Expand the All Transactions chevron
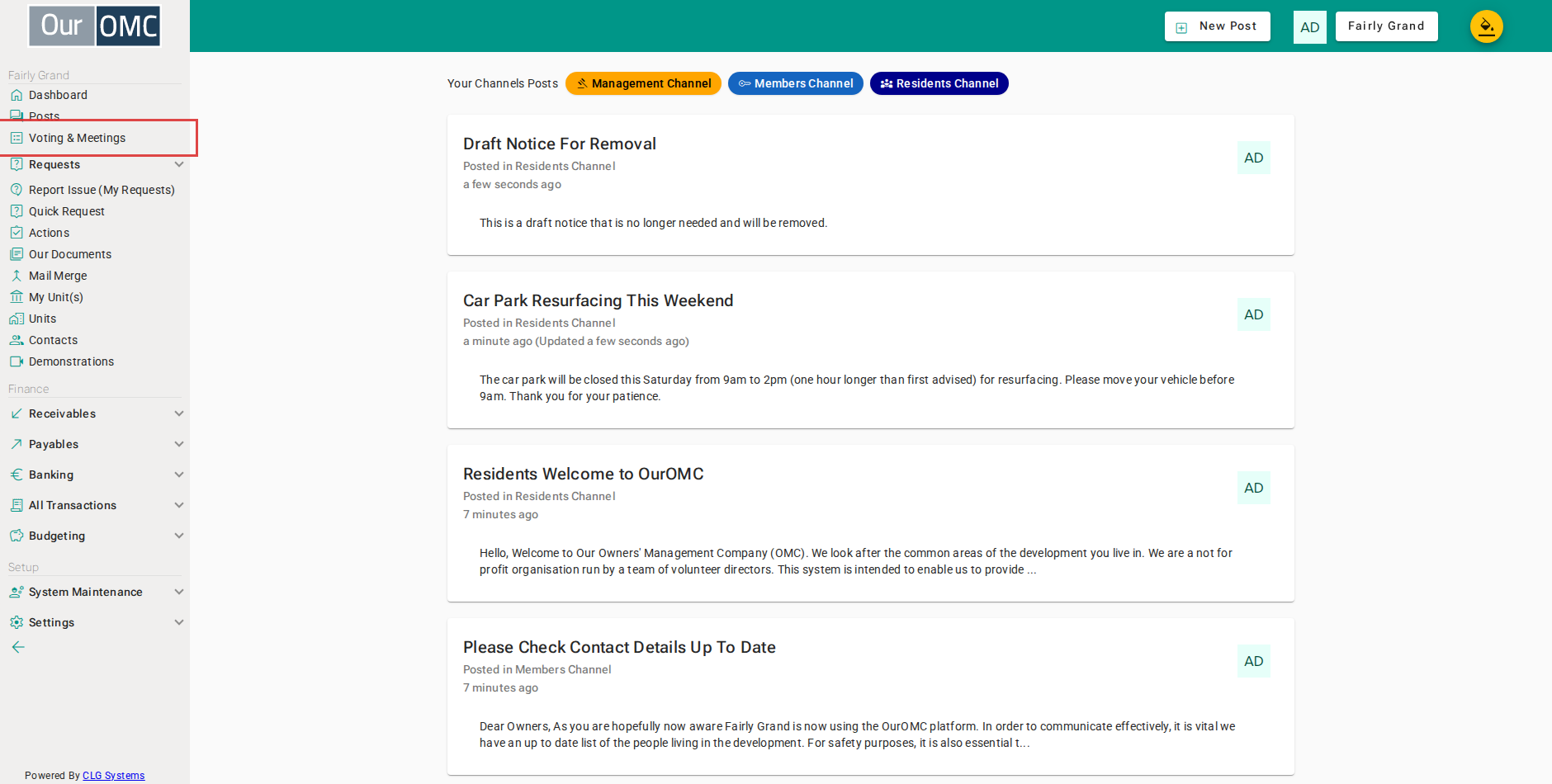This screenshot has height=784, width=1552. (x=179, y=505)
